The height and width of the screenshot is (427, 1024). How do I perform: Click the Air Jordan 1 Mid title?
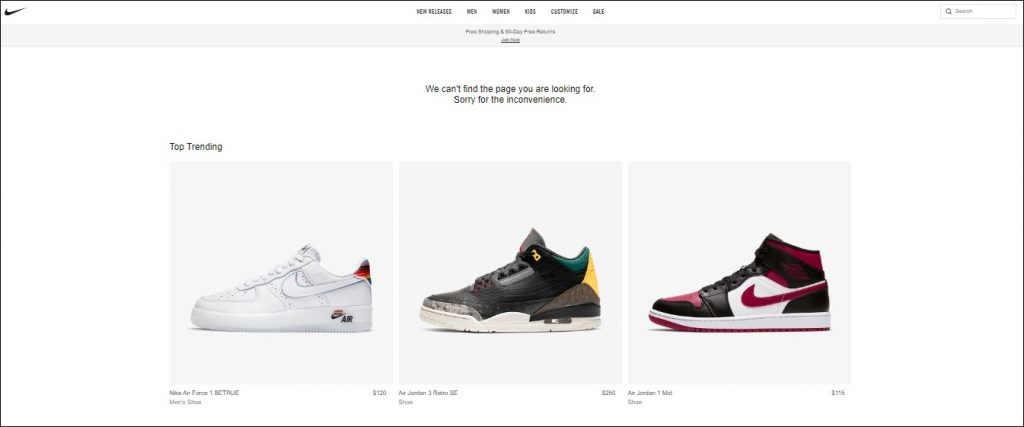(650, 393)
